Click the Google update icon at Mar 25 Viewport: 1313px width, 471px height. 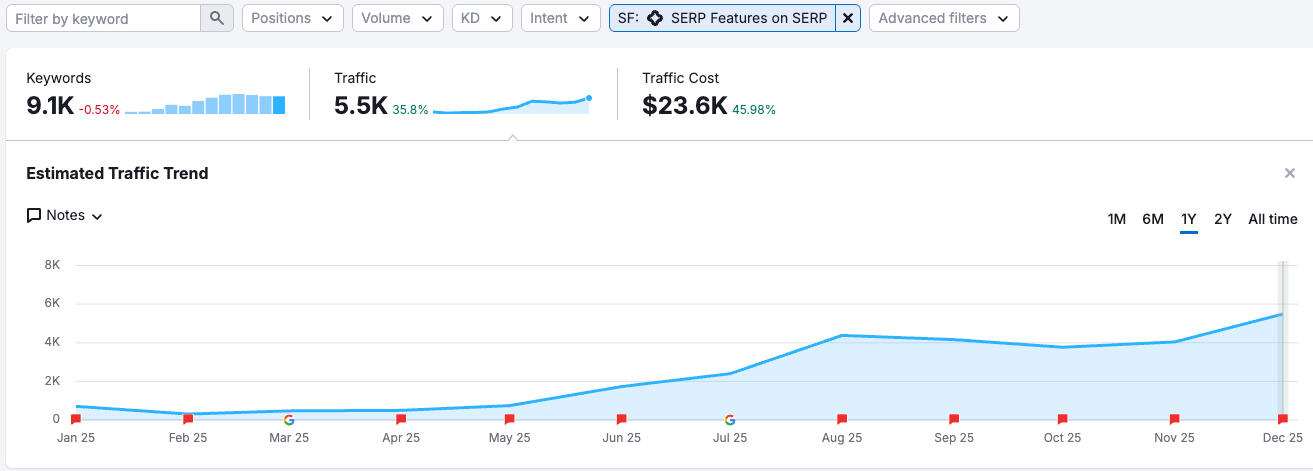click(289, 420)
